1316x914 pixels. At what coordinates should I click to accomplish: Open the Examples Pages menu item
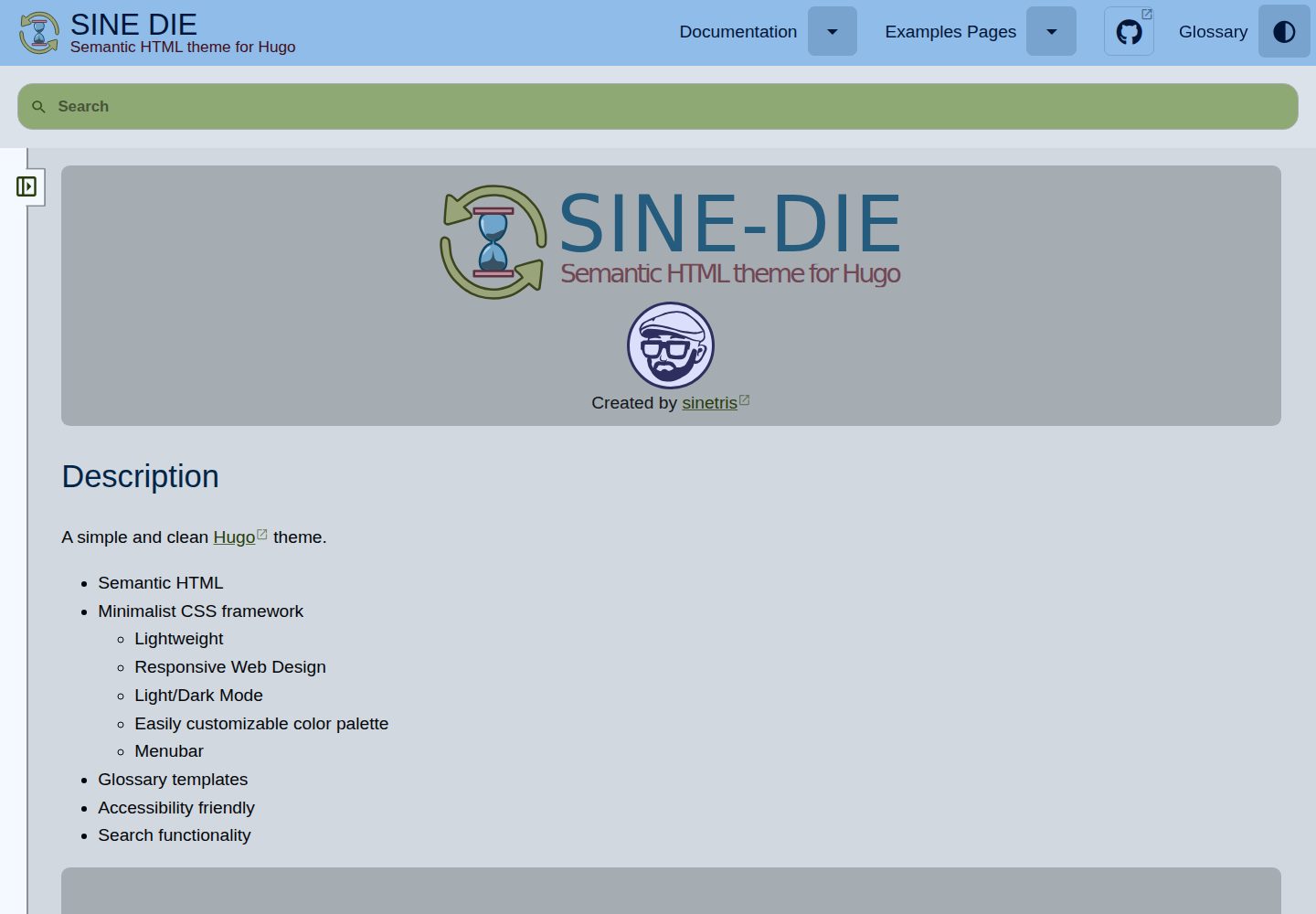950,32
